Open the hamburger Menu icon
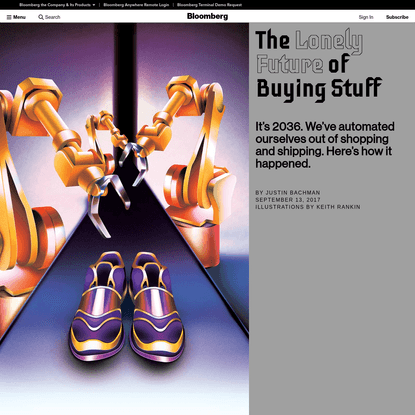The width and height of the screenshot is (415, 415). pyautogui.click(x=9, y=17)
